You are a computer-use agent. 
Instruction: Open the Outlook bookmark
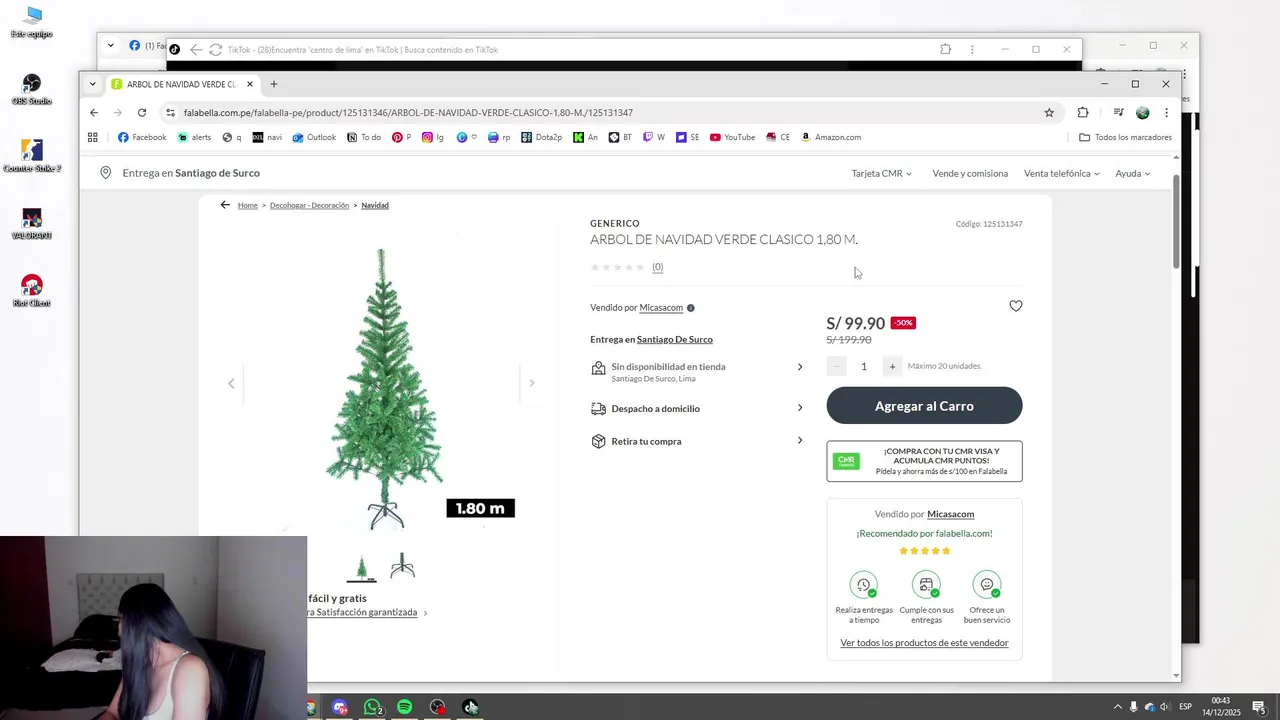coord(314,137)
